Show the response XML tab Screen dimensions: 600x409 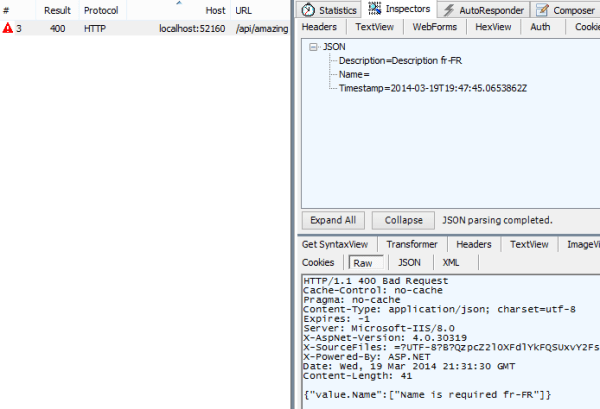point(451,262)
